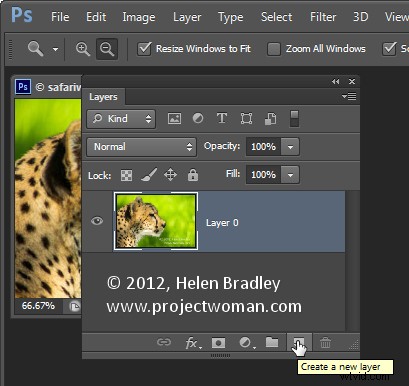Click the panel resize grip at corner
The image size is (409, 386).
[354, 345]
